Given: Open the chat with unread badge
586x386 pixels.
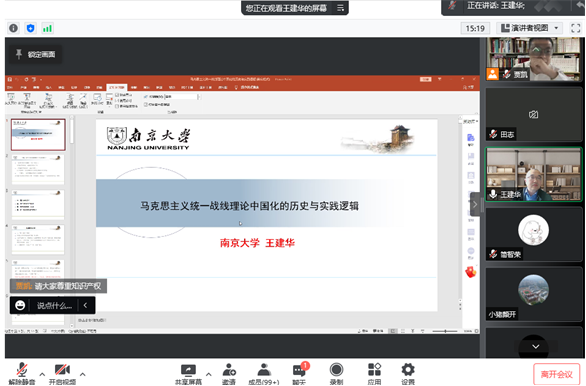Looking at the screenshot, I should click(x=299, y=373).
